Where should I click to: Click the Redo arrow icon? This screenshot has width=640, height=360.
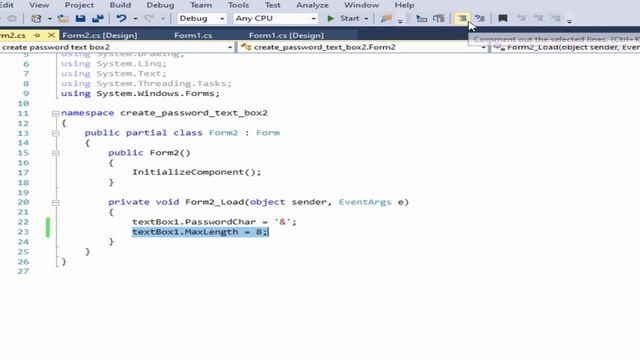pos(149,19)
